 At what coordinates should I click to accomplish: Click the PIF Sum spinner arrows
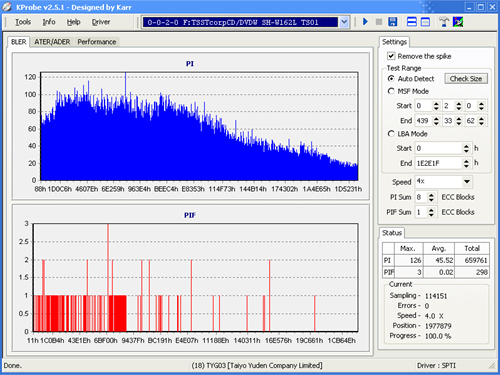click(431, 212)
